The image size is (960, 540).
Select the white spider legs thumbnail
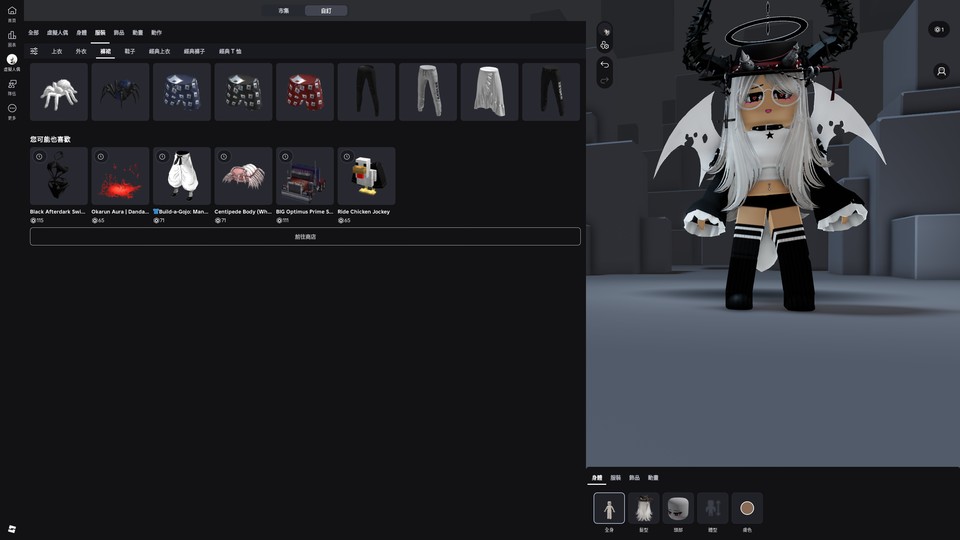[59, 92]
